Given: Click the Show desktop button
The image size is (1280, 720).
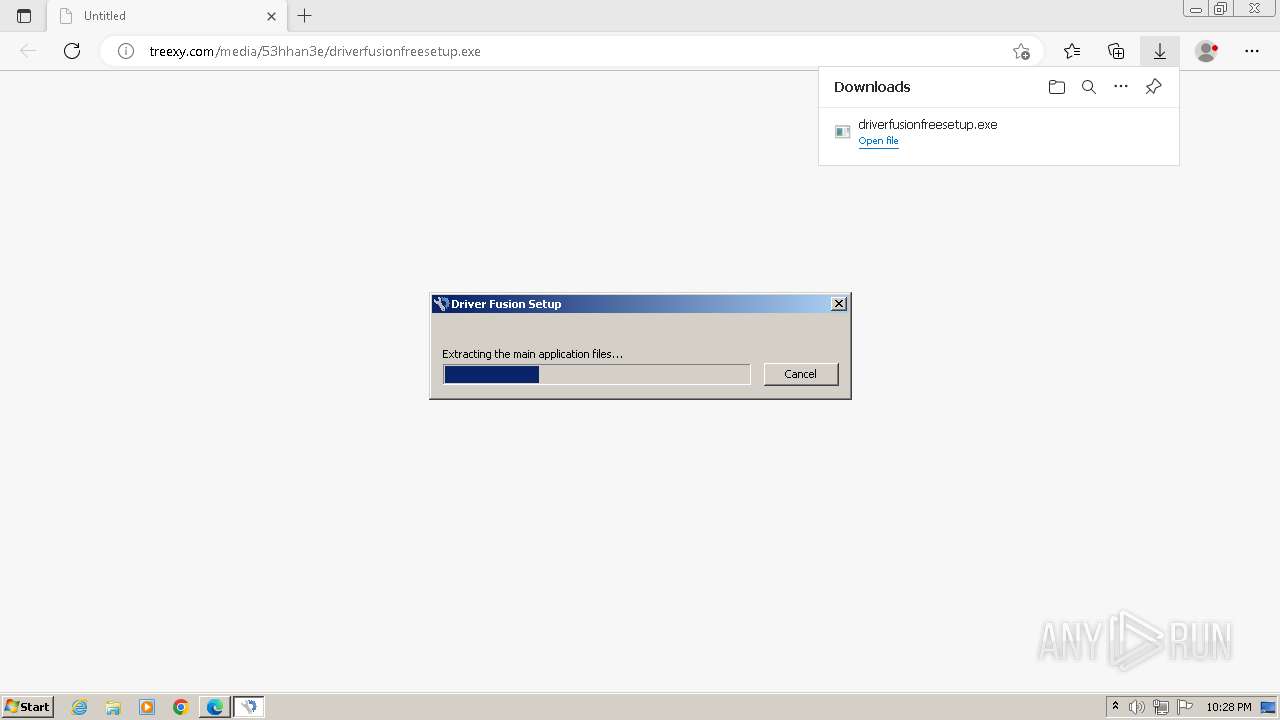Looking at the screenshot, I should (x=1269, y=707).
